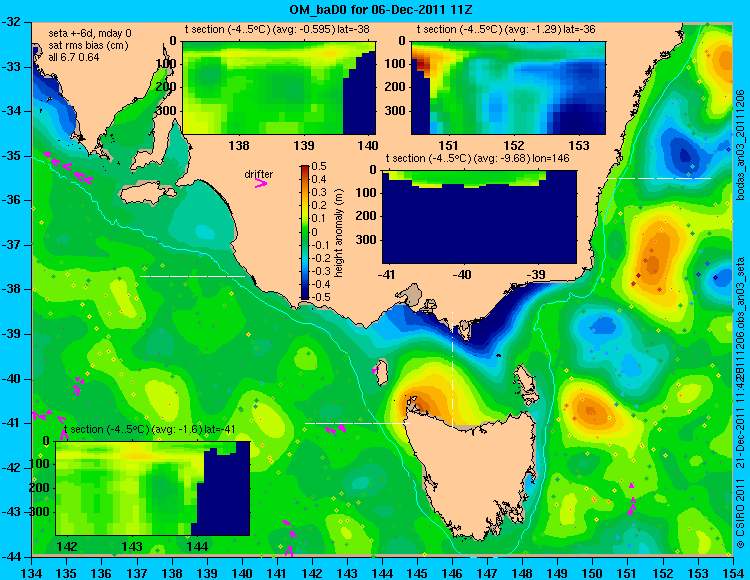Select the '© CSIRO 2011' copyright text

pyautogui.click(x=740, y=514)
